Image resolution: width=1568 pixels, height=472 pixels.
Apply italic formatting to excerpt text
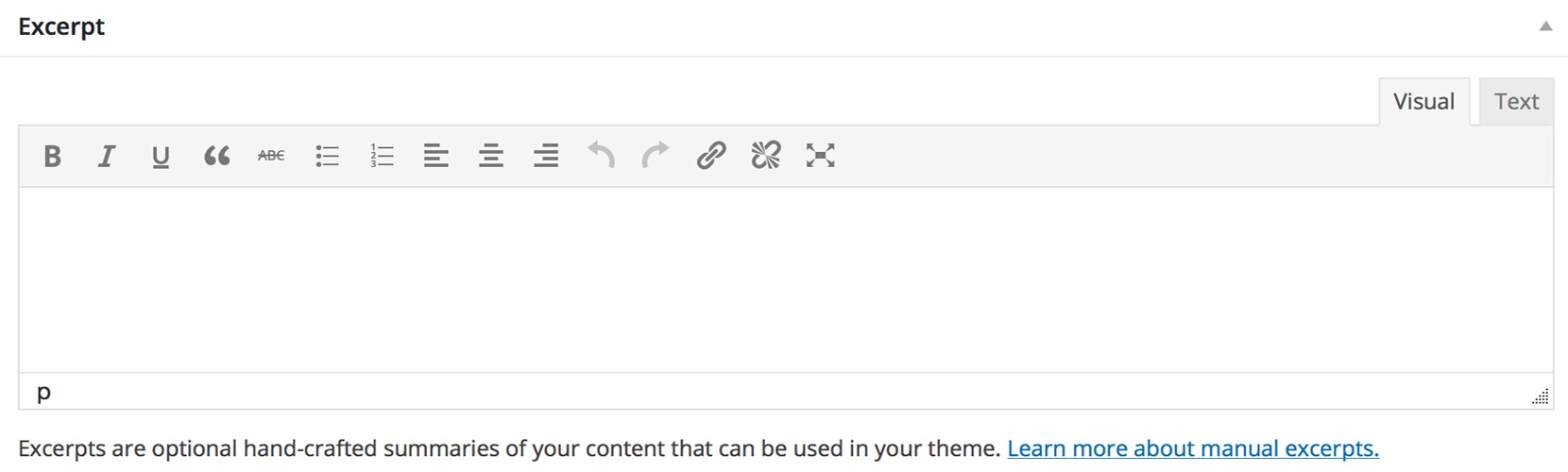tap(107, 156)
